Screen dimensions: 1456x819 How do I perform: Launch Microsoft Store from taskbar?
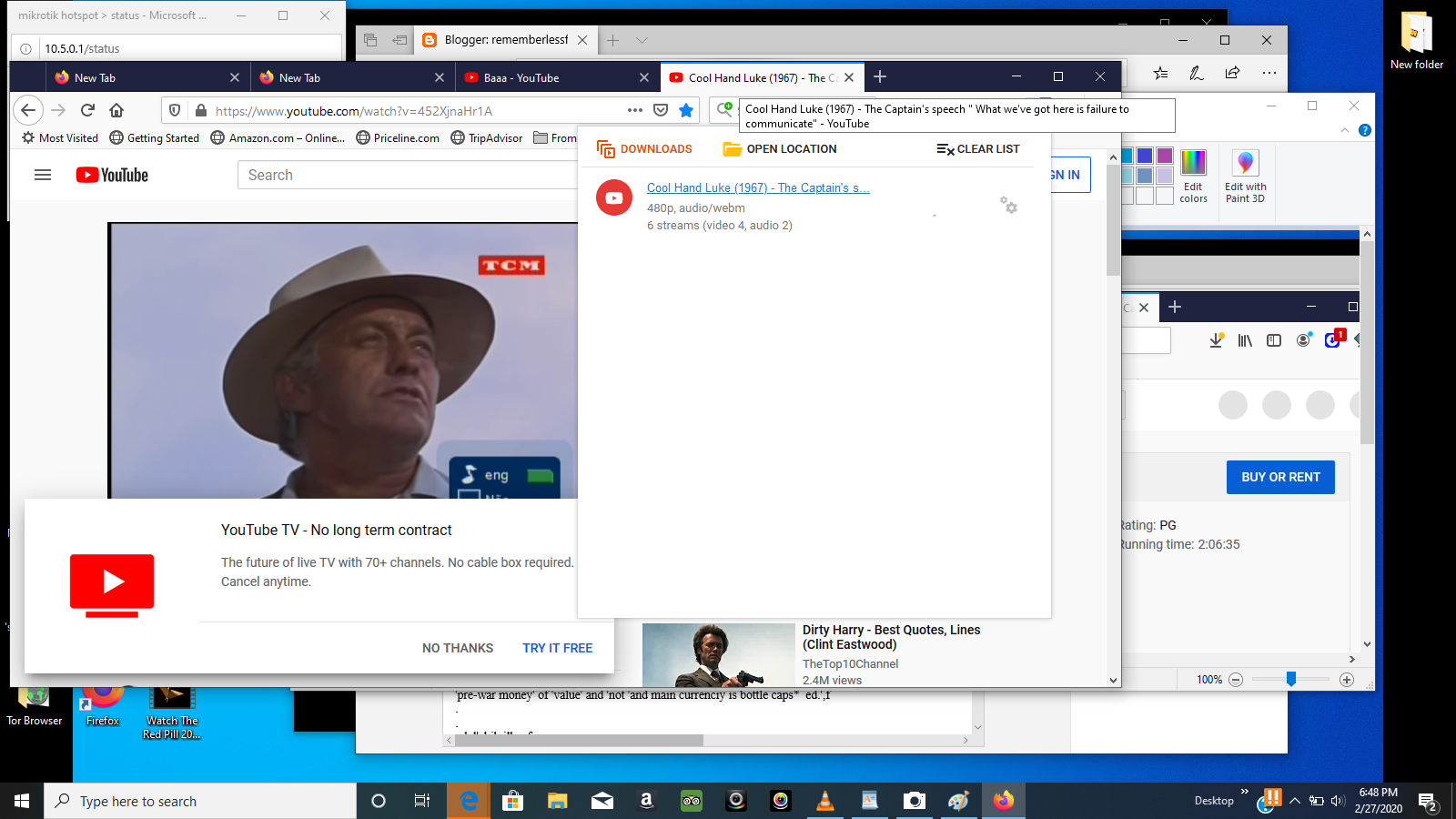513,801
